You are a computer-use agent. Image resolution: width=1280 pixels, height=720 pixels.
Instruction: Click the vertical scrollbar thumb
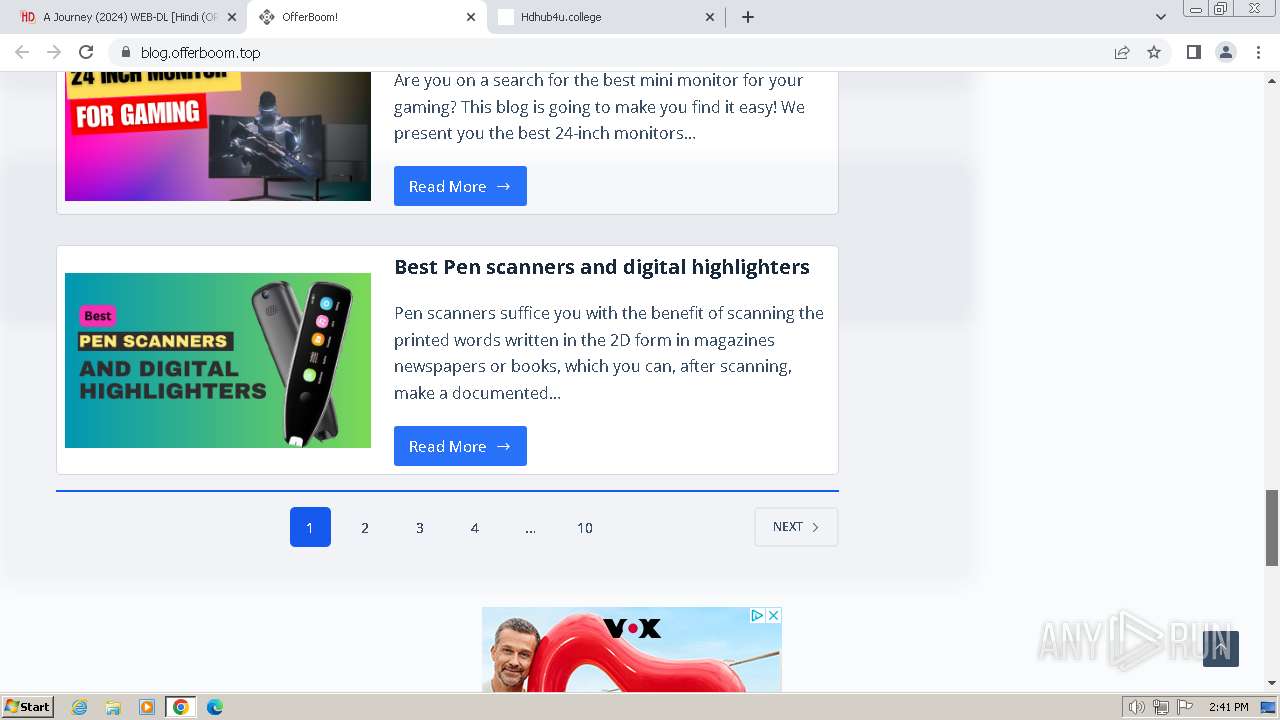(x=1272, y=528)
